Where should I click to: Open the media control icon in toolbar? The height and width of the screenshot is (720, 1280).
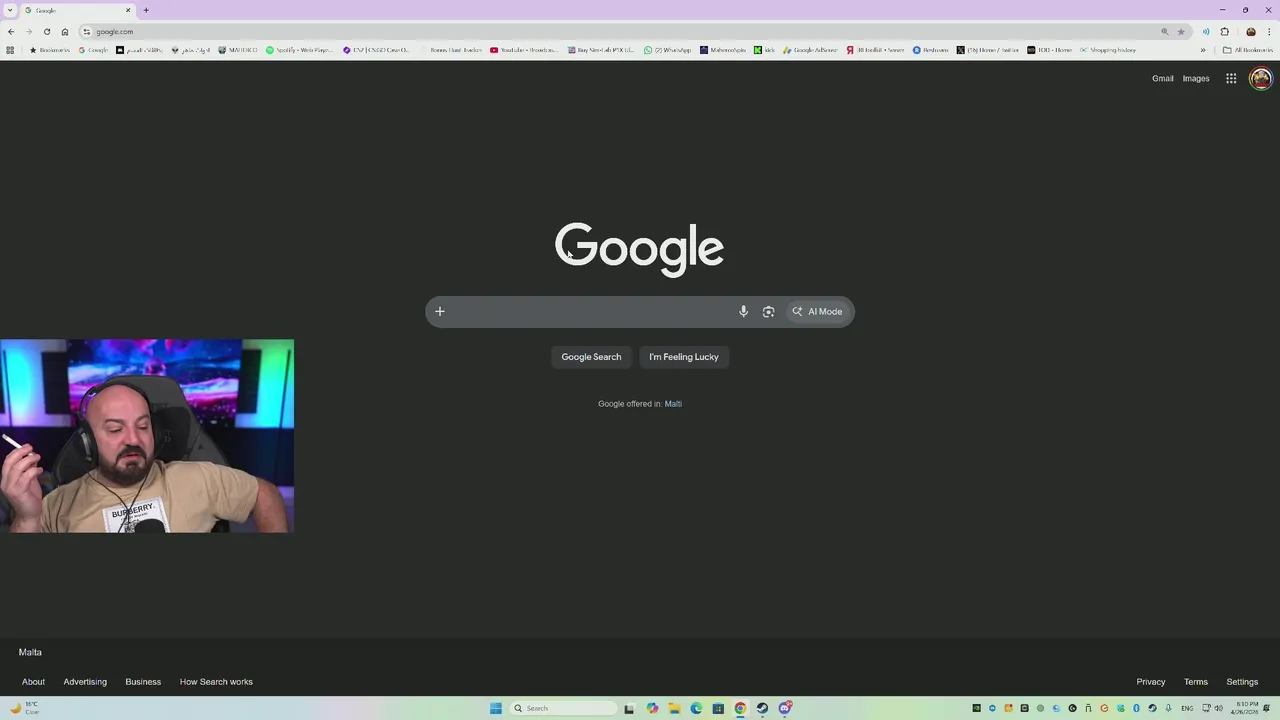(1205, 31)
